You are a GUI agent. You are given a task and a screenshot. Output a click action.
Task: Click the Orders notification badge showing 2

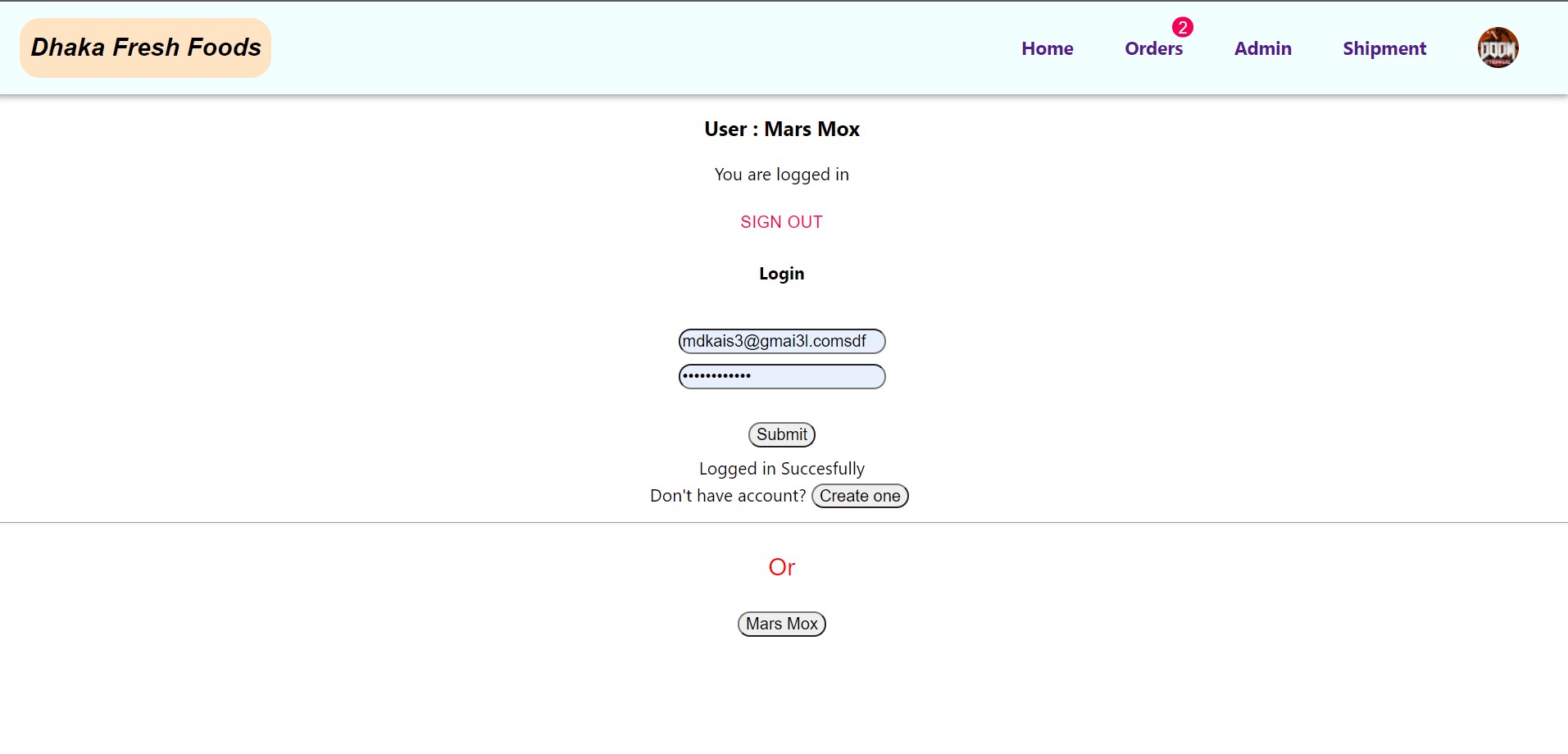tap(1182, 28)
